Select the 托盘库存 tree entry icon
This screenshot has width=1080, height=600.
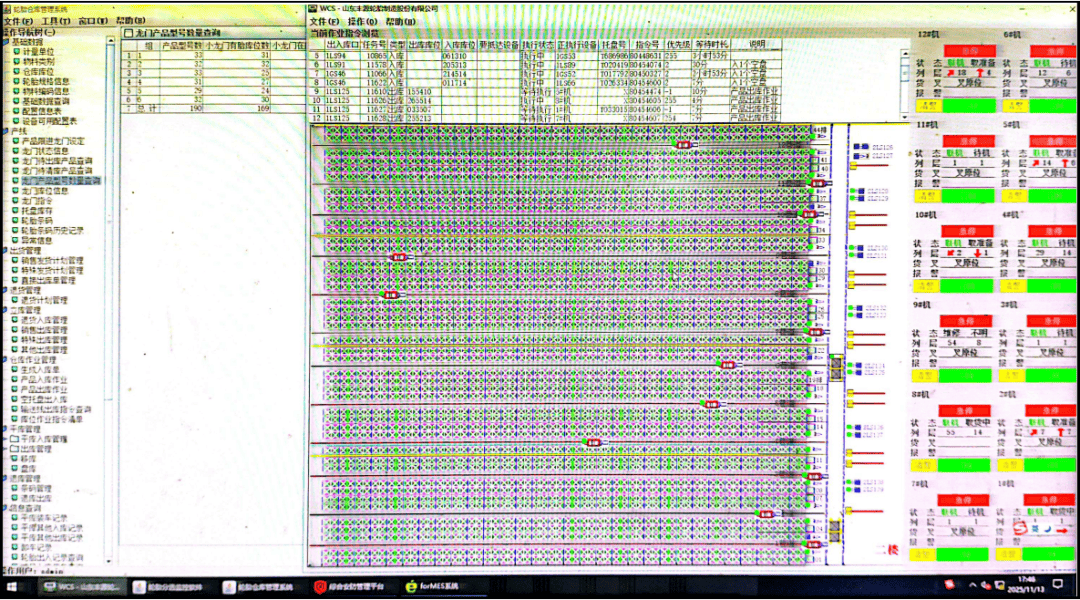click(x=15, y=211)
